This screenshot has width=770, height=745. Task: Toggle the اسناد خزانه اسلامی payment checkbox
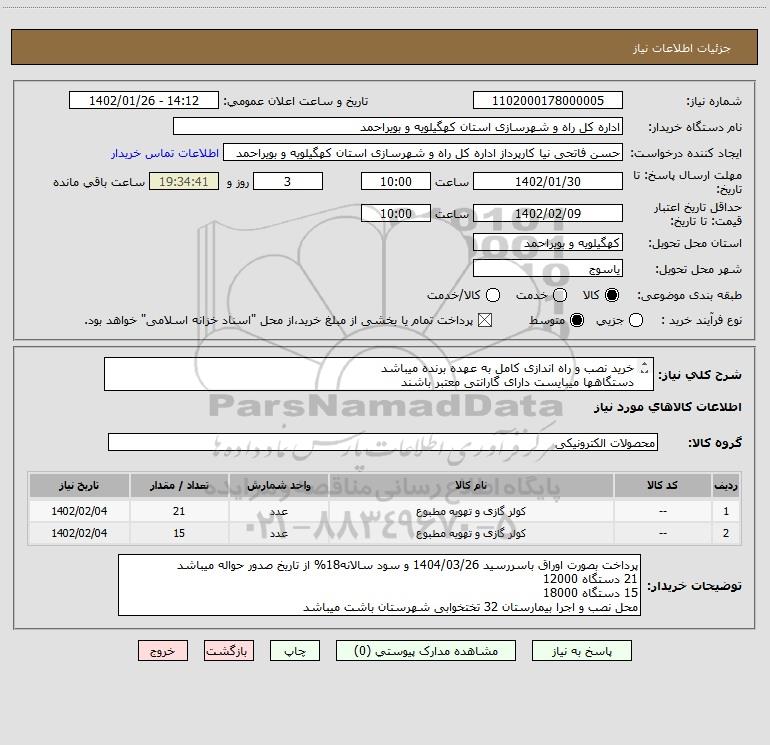point(485,320)
